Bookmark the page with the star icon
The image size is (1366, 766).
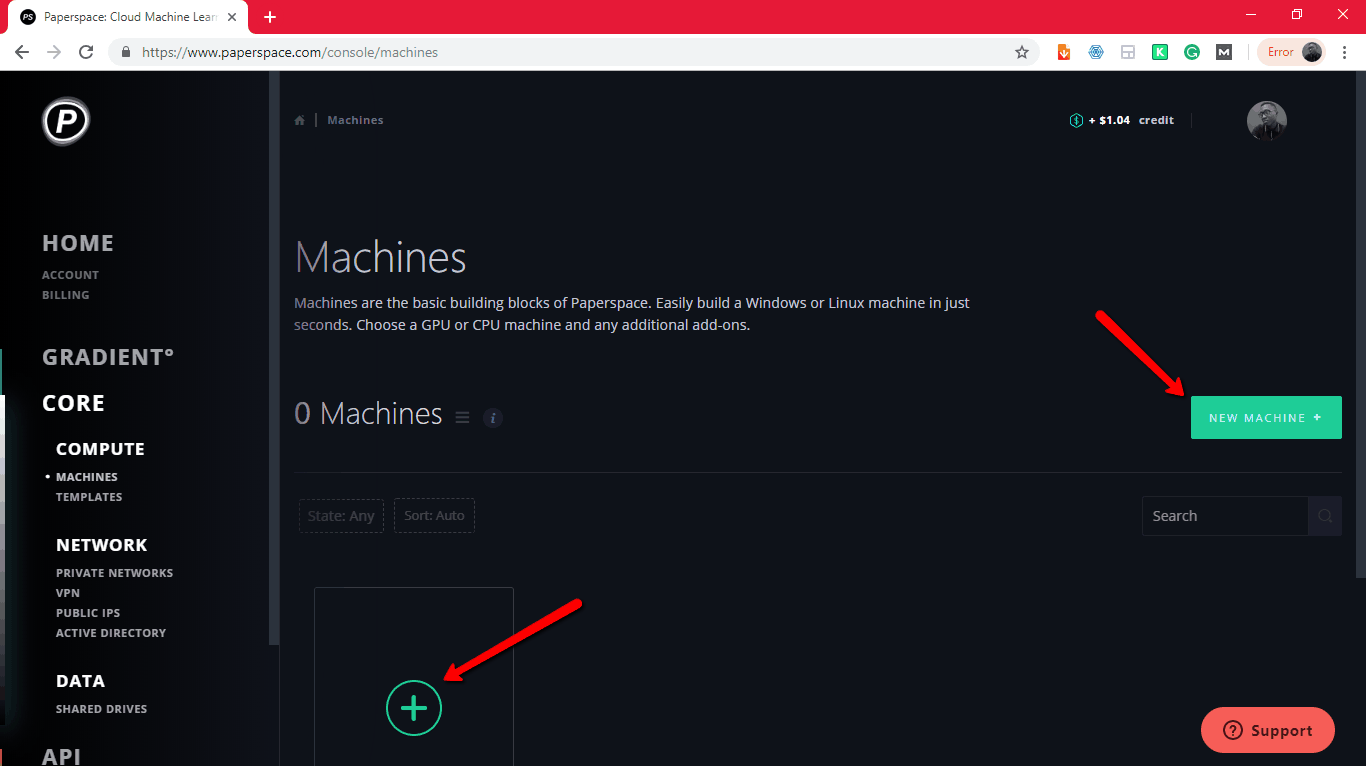coord(1021,52)
